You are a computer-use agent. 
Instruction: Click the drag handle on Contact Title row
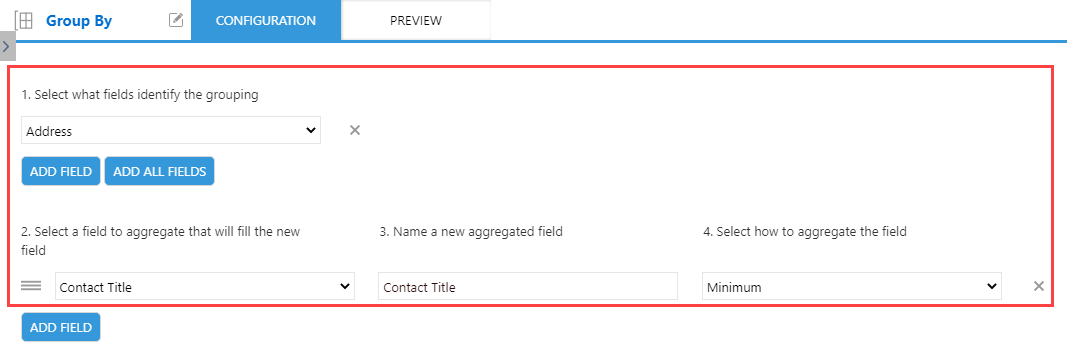point(31,286)
